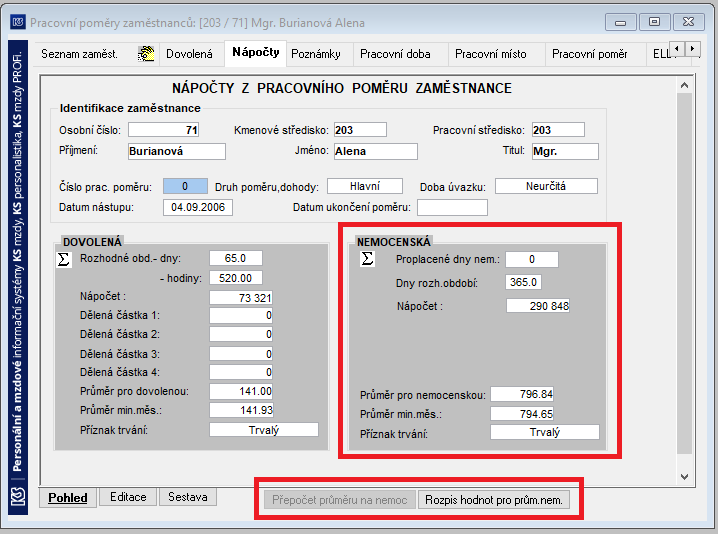Click Rozhodné obd. dny field 65.0
The width and height of the screenshot is (718, 534).
click(x=236, y=258)
